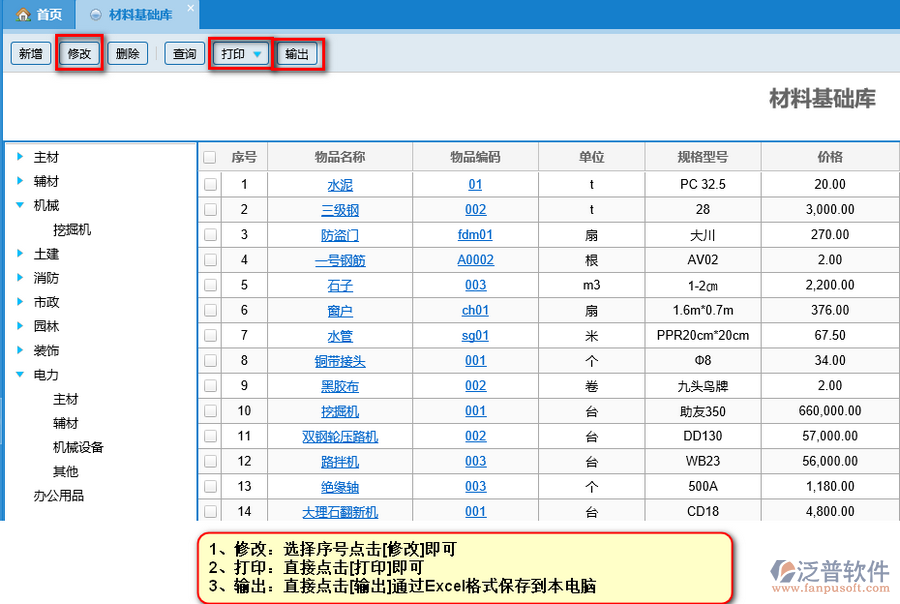
Task: Click the icon on 材料基础库 tab
Action: 95,15
